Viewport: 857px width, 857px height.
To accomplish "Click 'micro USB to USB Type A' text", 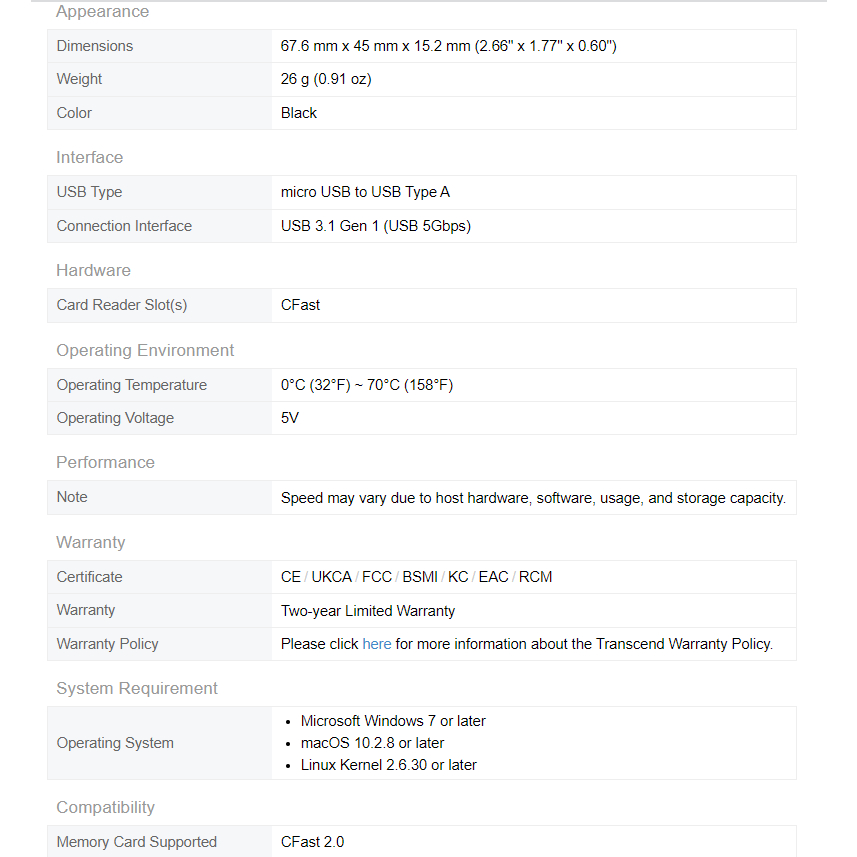I will [365, 192].
